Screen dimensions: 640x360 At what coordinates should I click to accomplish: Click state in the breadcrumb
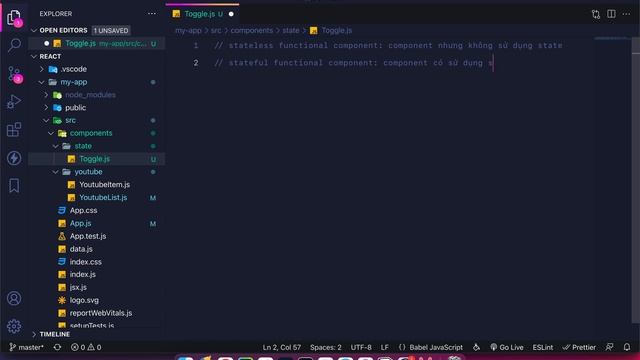tap(291, 31)
